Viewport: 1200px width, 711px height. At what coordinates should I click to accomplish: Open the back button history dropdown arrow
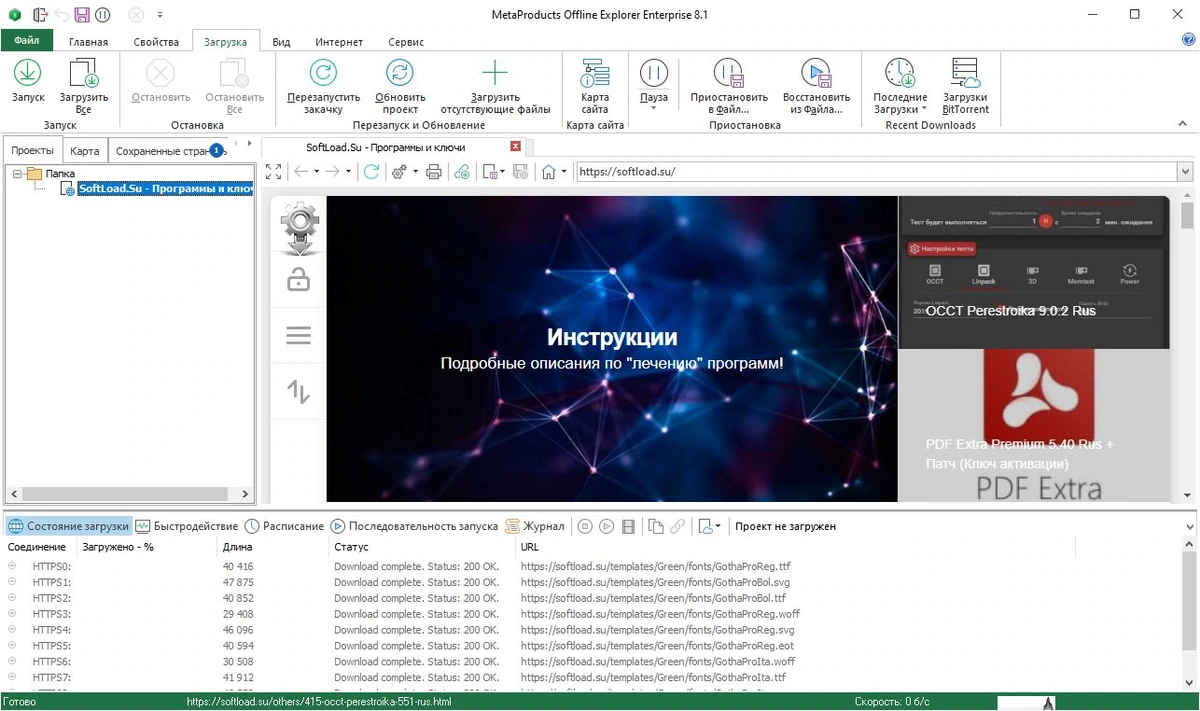coord(316,172)
